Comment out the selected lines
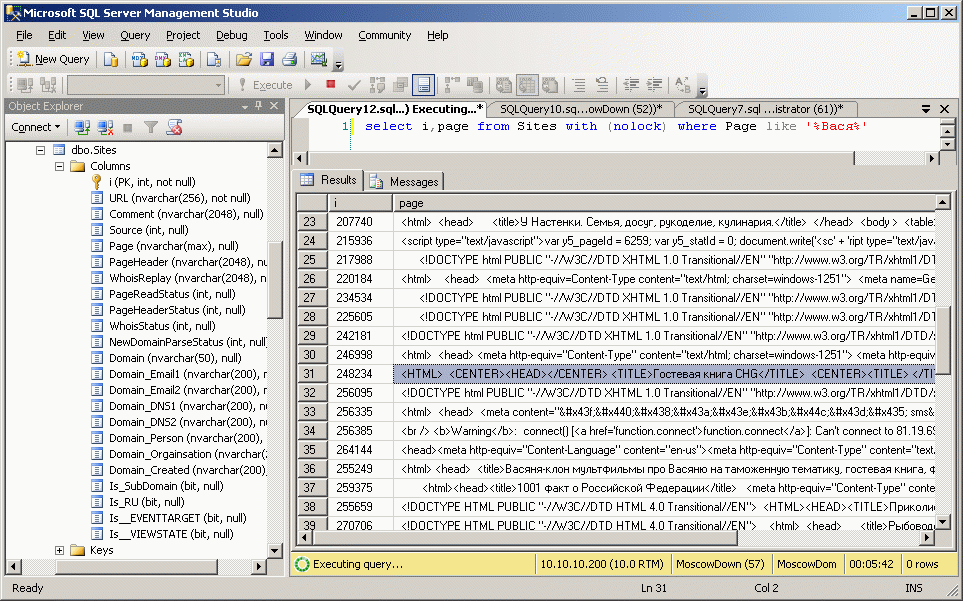Viewport: 963px width, 601px height. click(579, 85)
